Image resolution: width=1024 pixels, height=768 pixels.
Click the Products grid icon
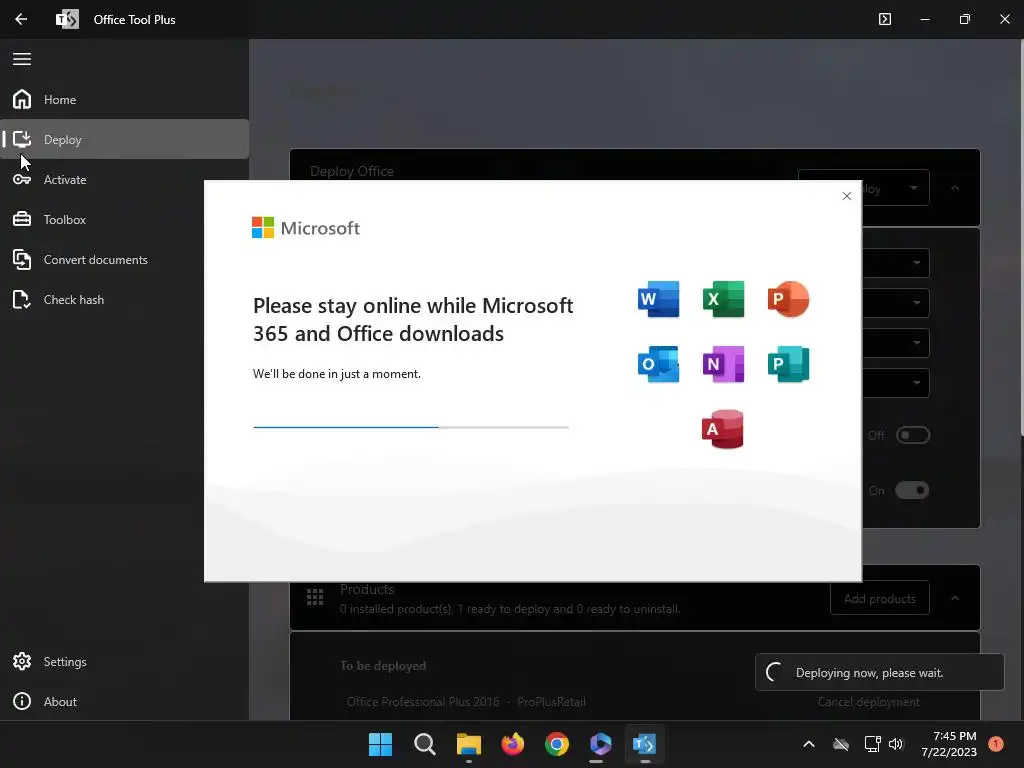coord(315,597)
